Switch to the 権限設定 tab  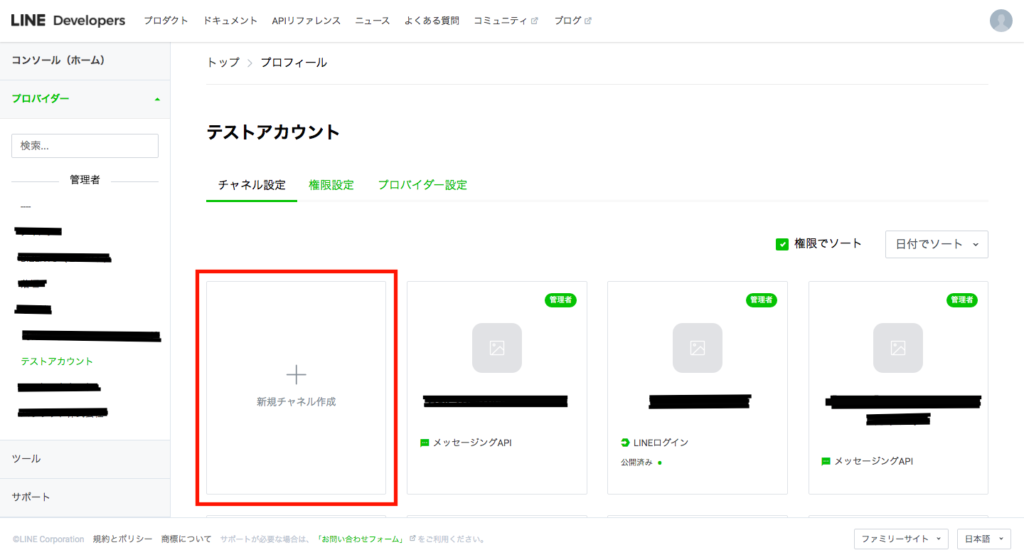[x=331, y=185]
